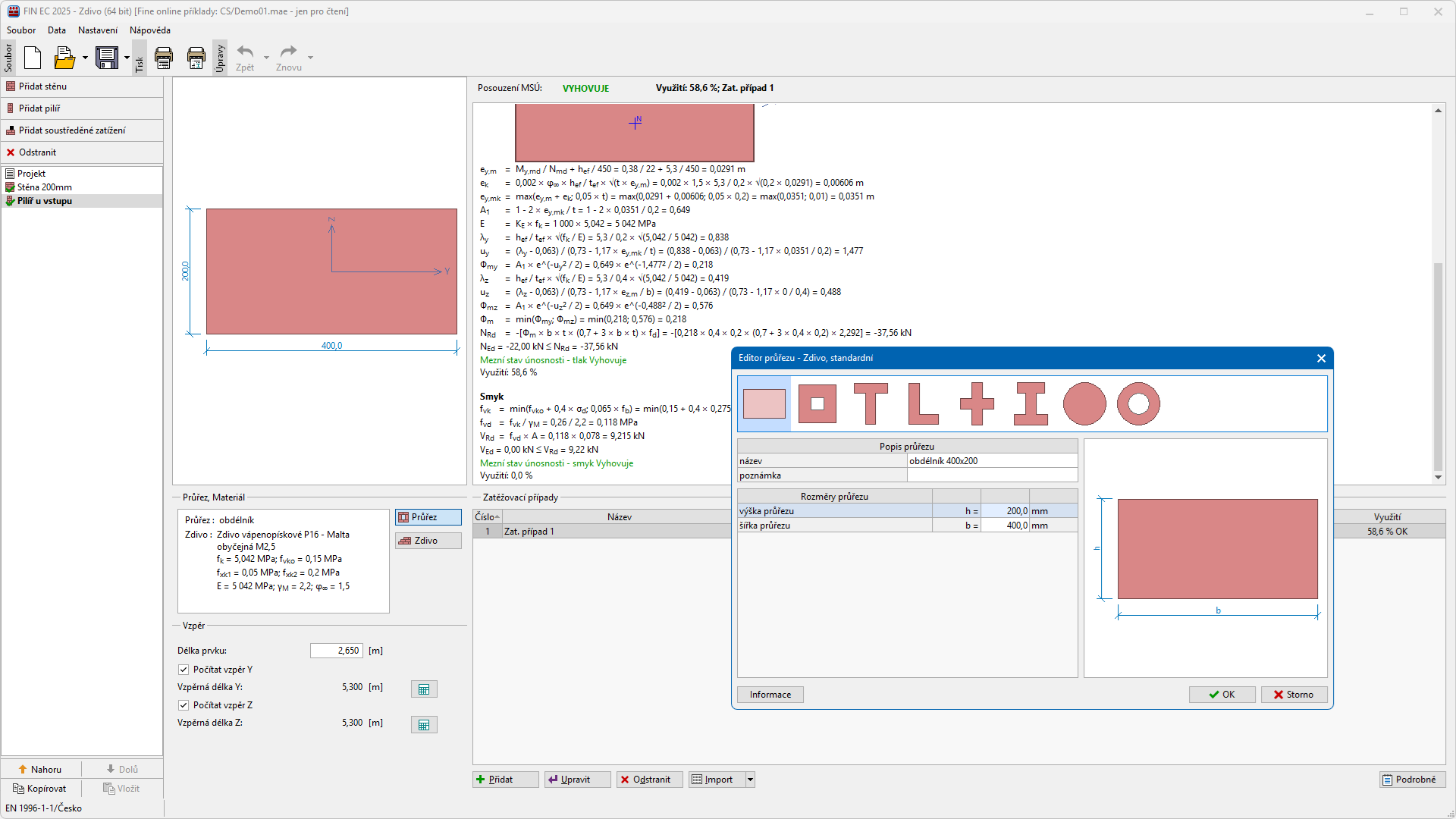Open the dropdown next to open-file icon
The height and width of the screenshot is (819, 1456).
(85, 58)
